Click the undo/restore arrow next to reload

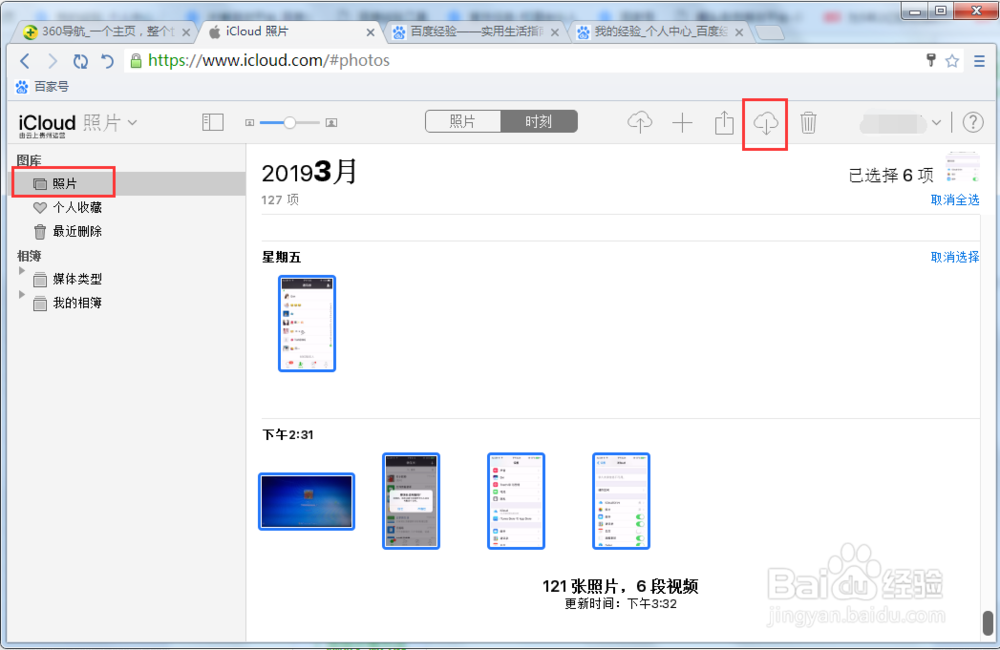coord(107,61)
